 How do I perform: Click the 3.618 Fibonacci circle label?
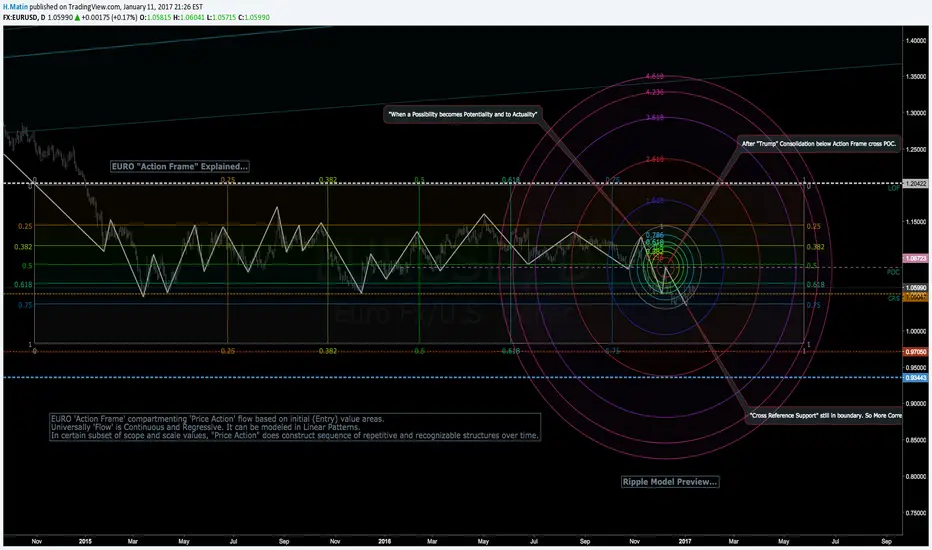pos(654,118)
